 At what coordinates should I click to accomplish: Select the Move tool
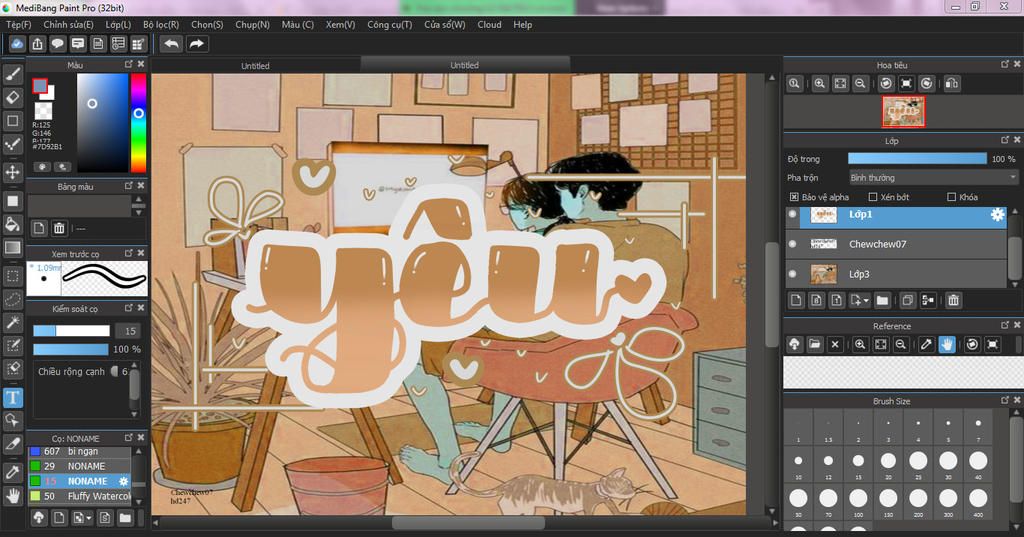pyautogui.click(x=12, y=172)
